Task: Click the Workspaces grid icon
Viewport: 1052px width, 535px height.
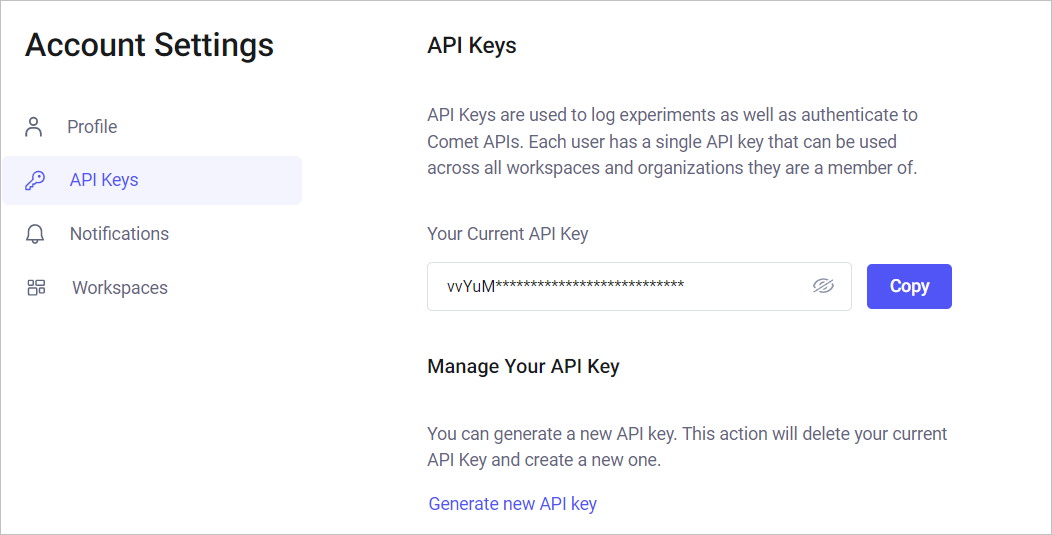Action: click(36, 288)
